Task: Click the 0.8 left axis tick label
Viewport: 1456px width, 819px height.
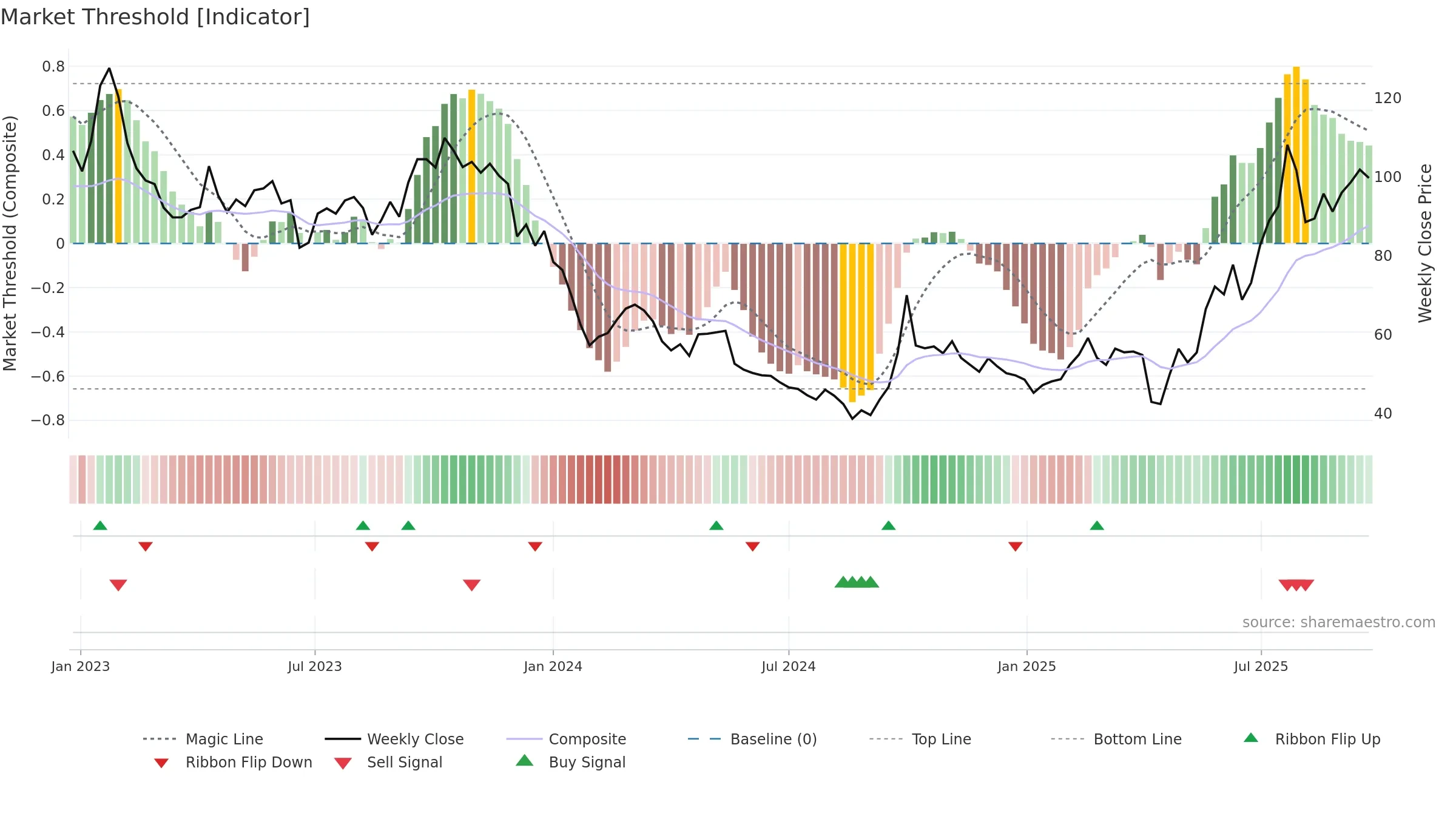Action: tap(53, 67)
